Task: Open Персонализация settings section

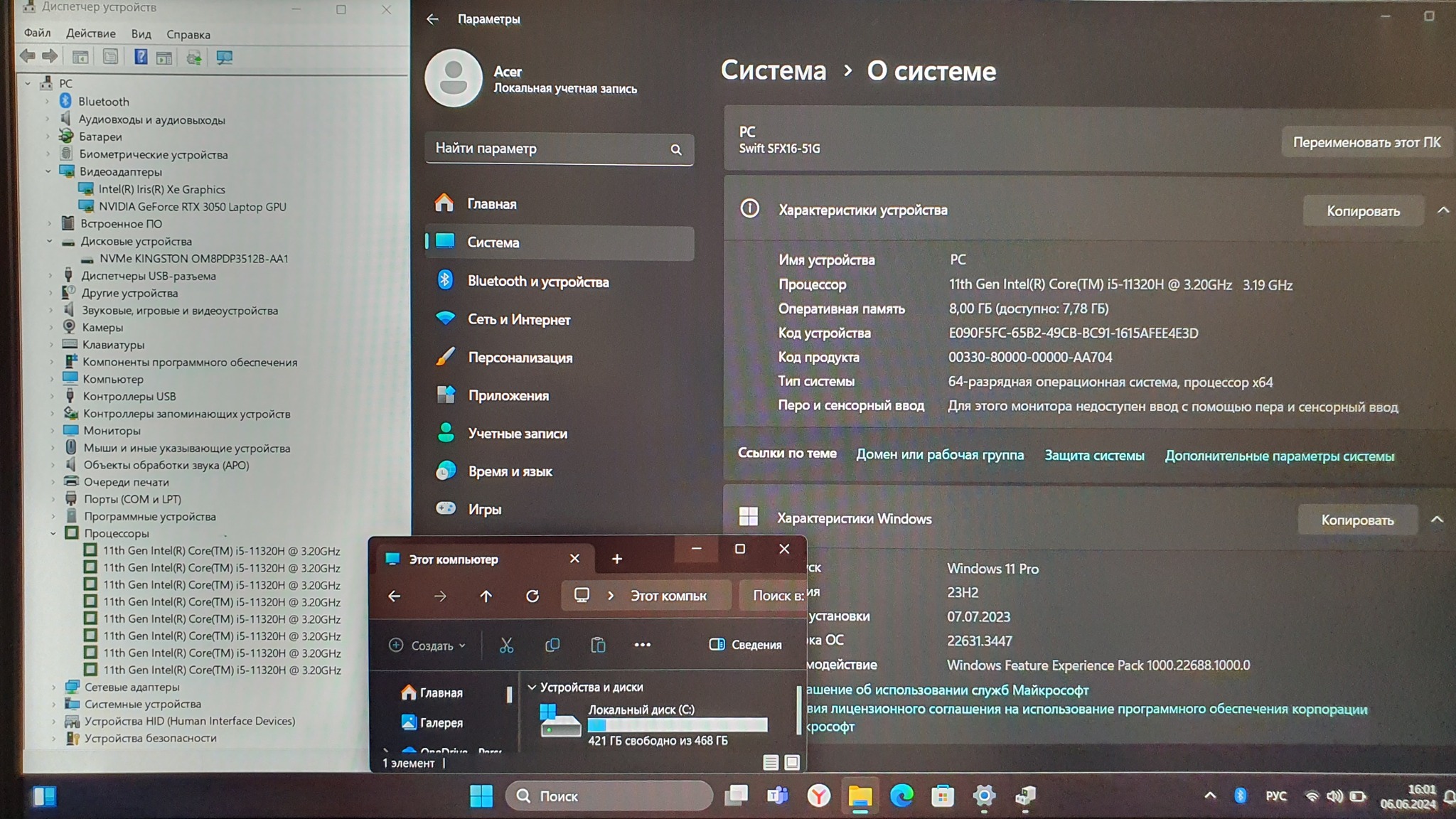Action: point(520,358)
